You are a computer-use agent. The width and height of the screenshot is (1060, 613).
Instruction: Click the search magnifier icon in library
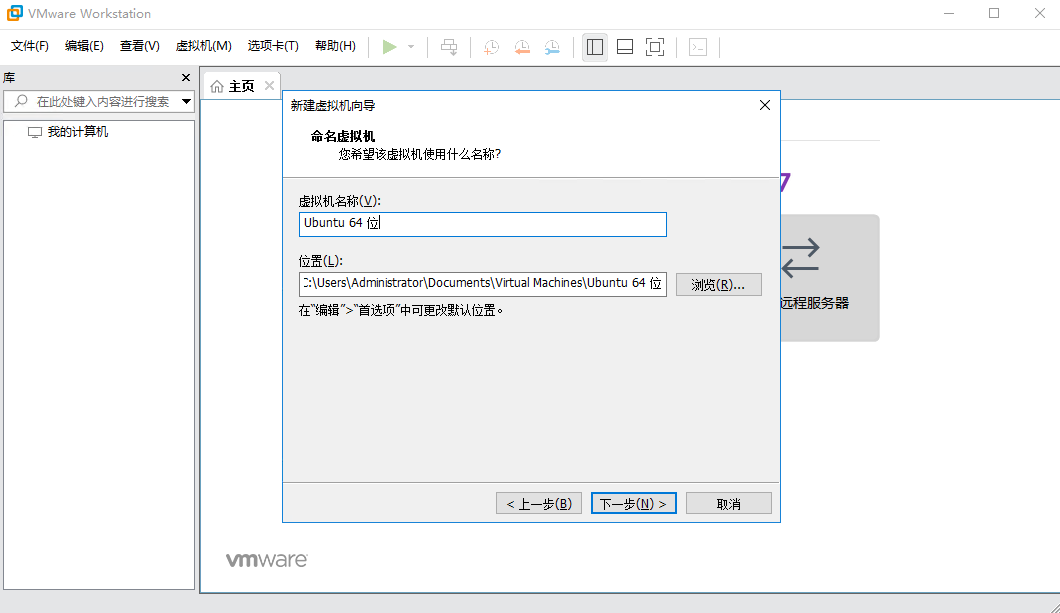pyautogui.click(x=21, y=101)
